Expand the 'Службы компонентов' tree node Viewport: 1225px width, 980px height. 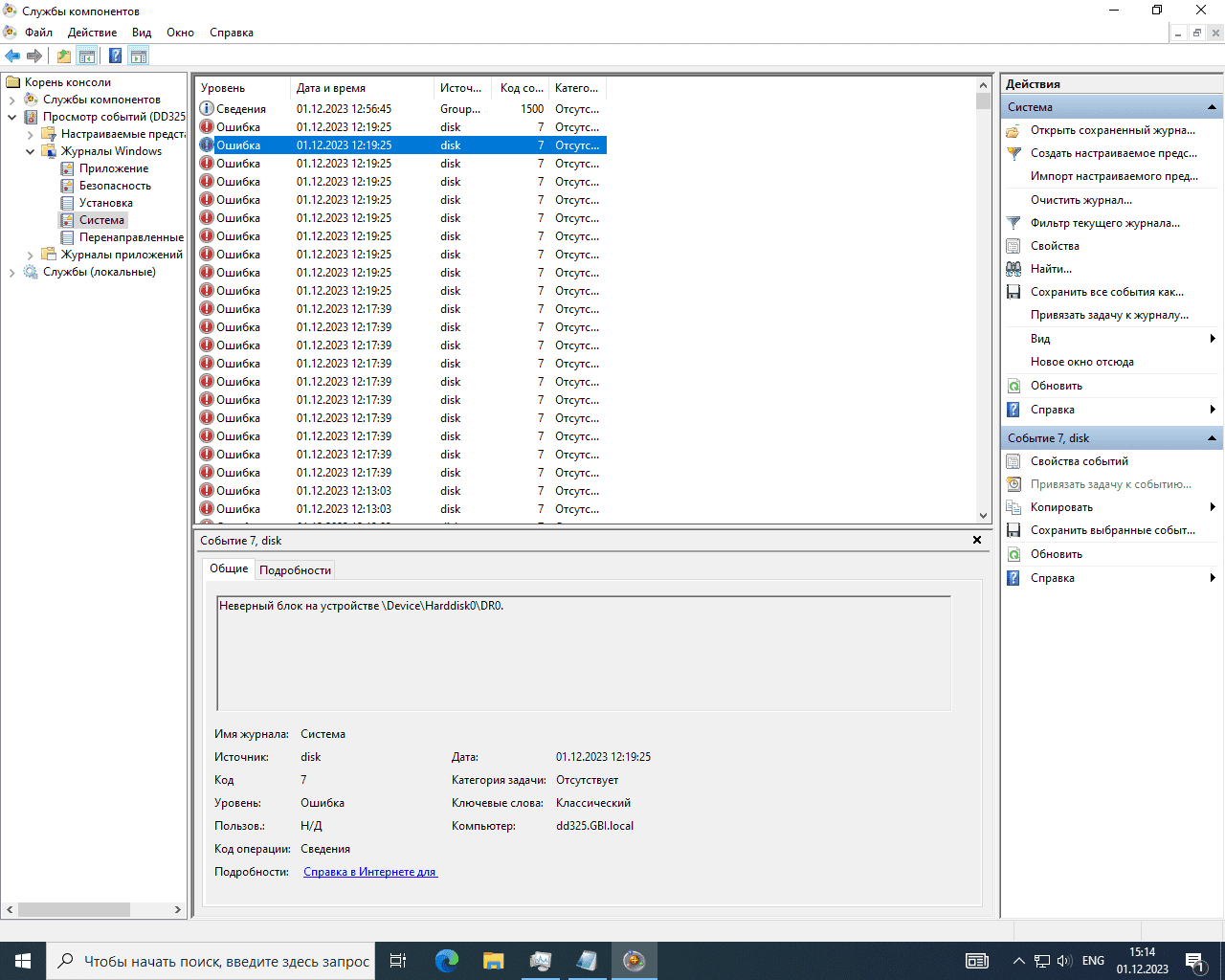click(12, 100)
